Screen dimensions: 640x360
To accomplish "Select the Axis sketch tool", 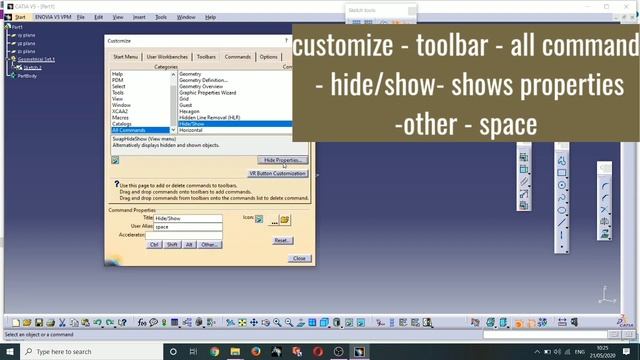I will pos(562,236).
